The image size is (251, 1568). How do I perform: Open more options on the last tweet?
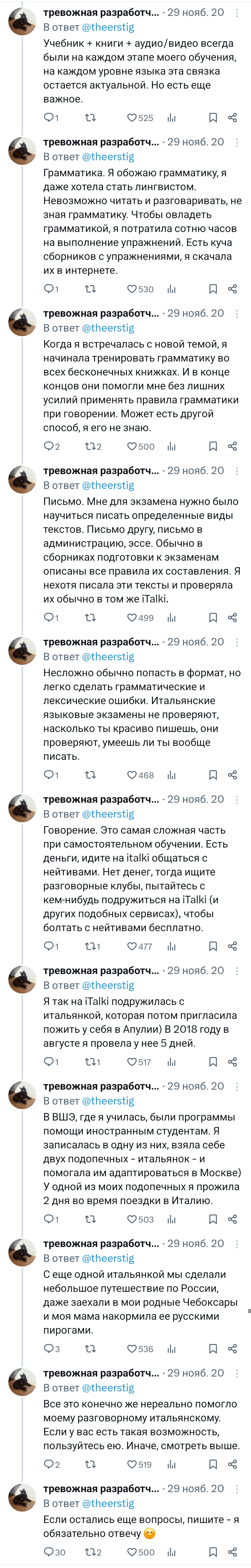pos(237,1488)
